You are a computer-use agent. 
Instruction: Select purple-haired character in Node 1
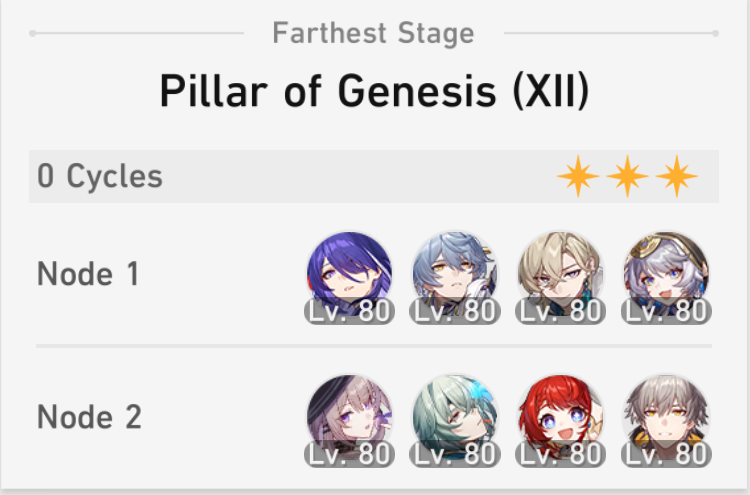coord(349,274)
